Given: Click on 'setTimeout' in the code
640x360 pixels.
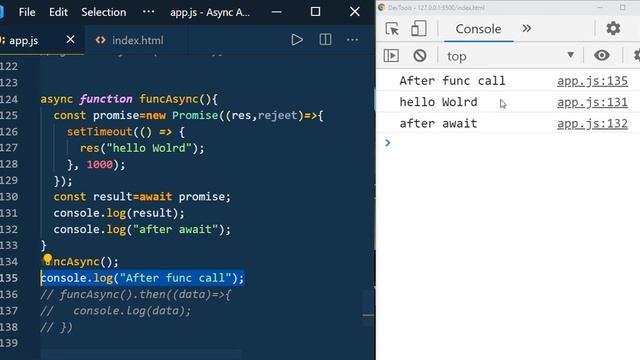Looking at the screenshot, I should coord(100,132).
